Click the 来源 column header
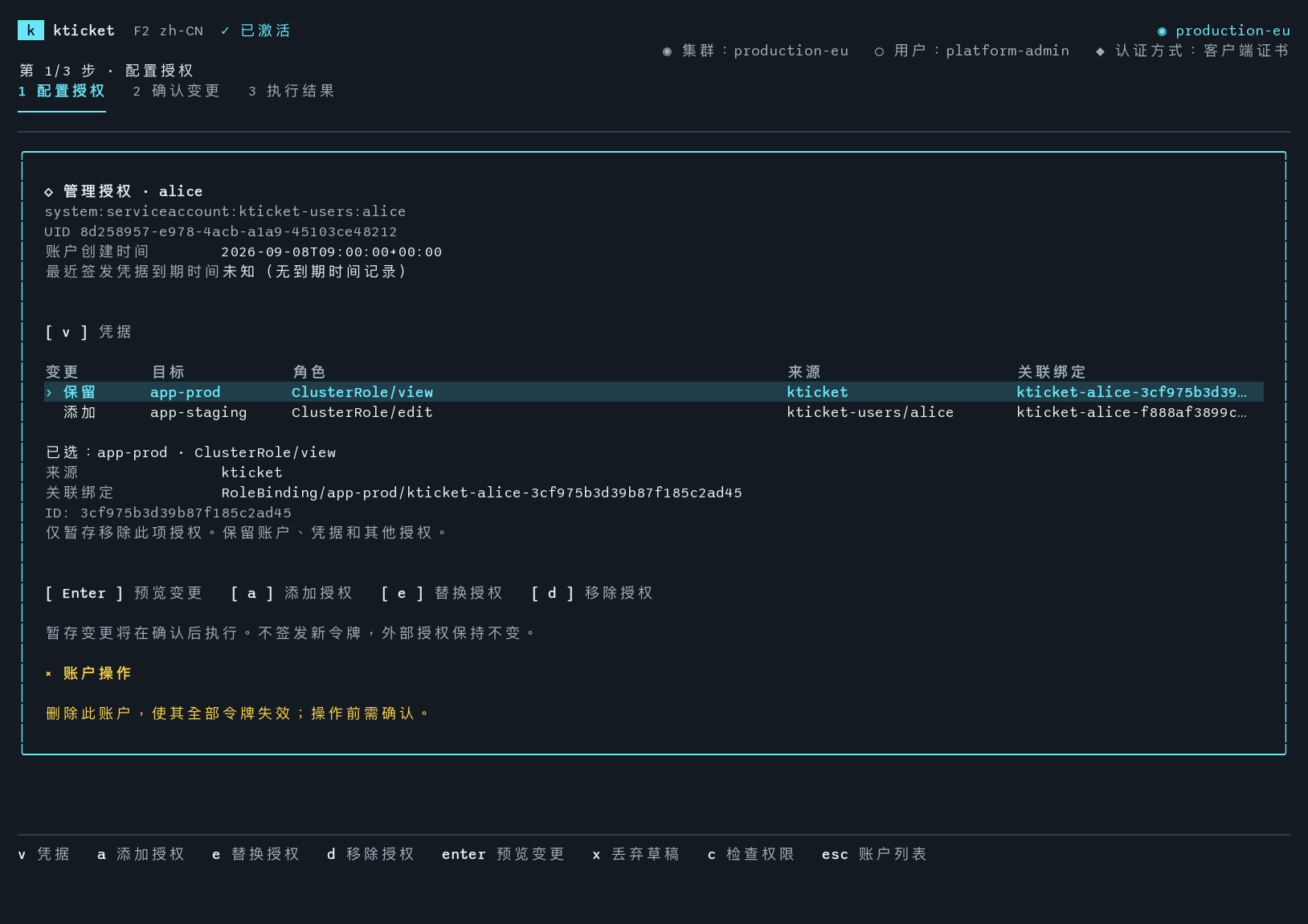Viewport: 1308px width, 924px height. 804,372
